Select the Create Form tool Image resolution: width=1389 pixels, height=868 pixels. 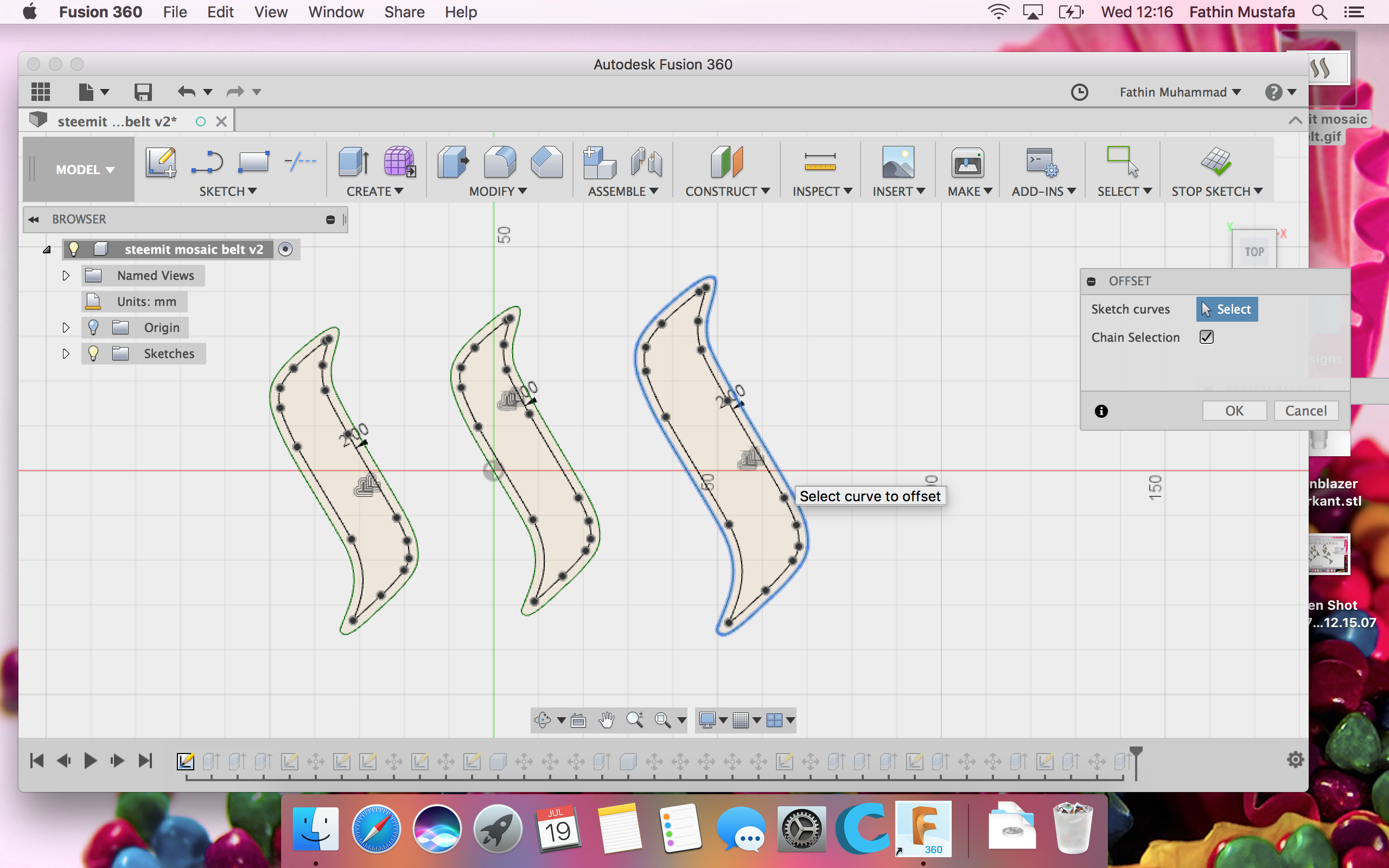399,162
